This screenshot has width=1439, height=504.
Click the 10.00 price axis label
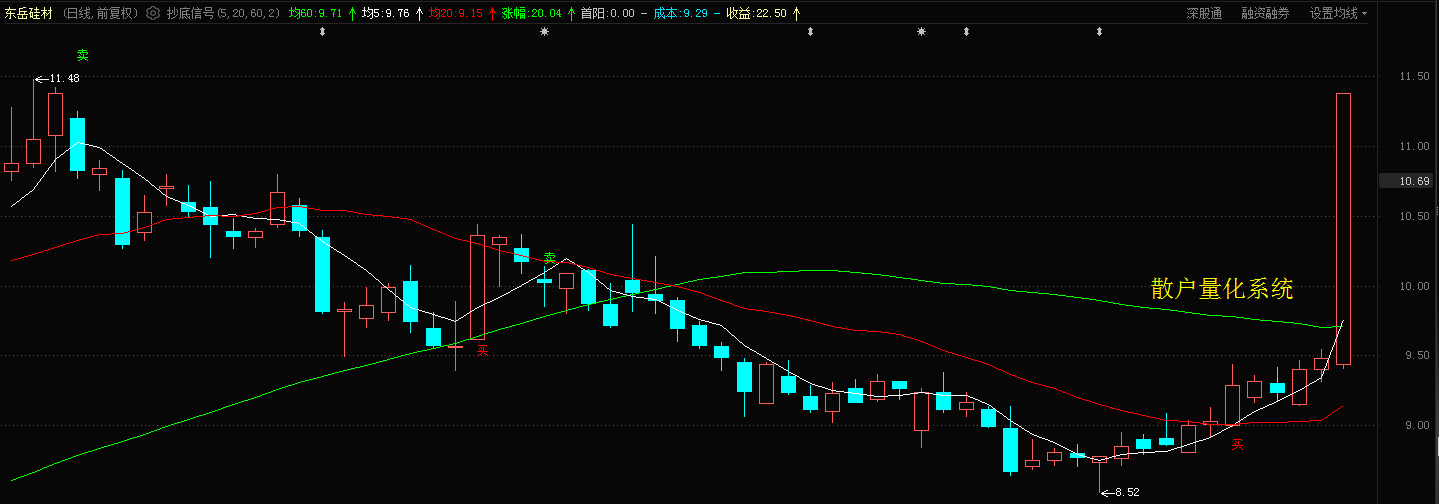coord(1414,287)
